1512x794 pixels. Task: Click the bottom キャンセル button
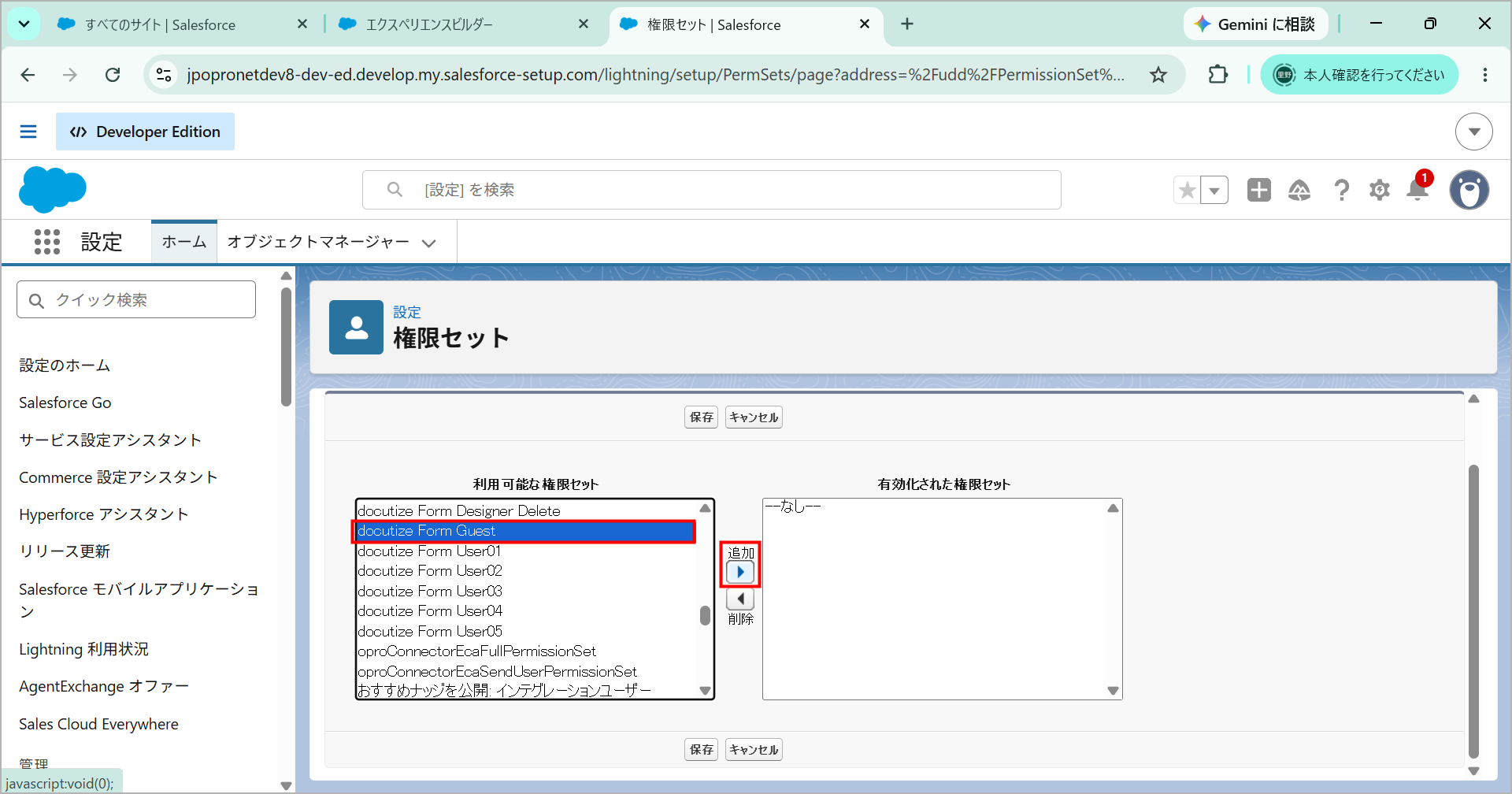754,750
